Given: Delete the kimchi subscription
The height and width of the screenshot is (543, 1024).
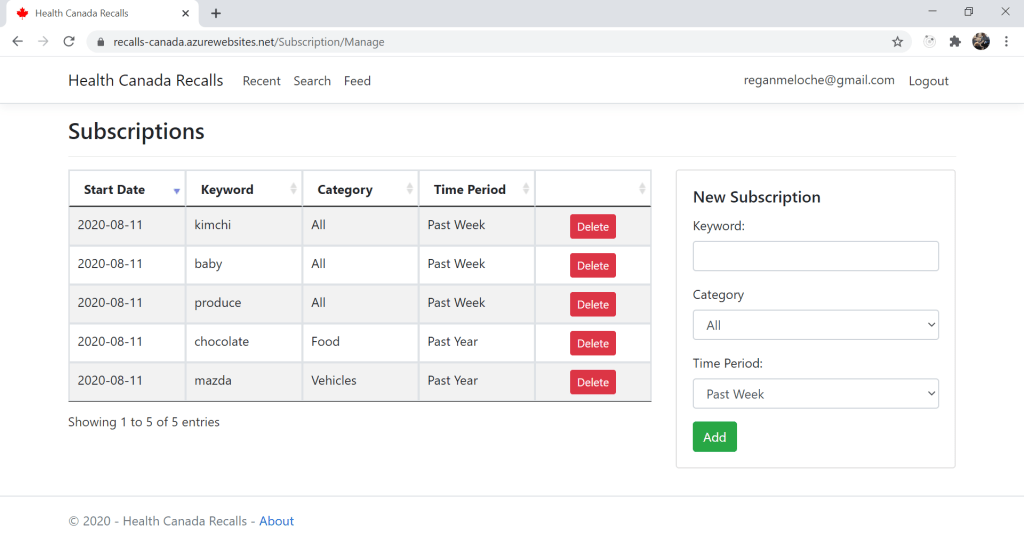Looking at the screenshot, I should pyautogui.click(x=592, y=227).
